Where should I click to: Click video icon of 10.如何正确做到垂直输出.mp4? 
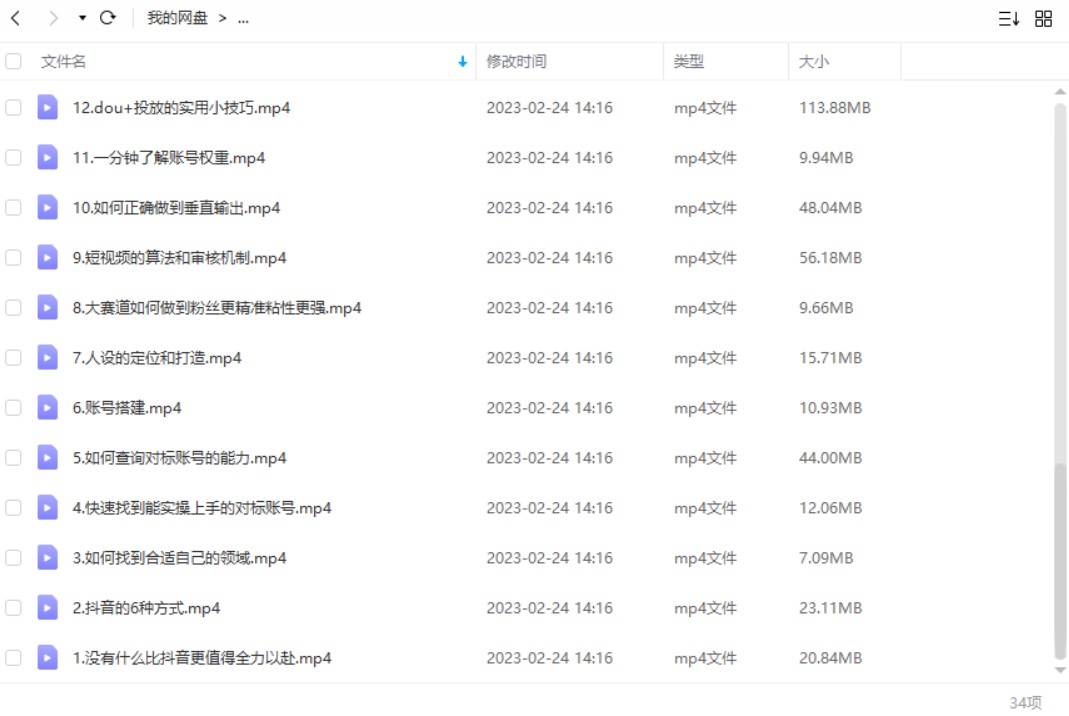(x=47, y=207)
